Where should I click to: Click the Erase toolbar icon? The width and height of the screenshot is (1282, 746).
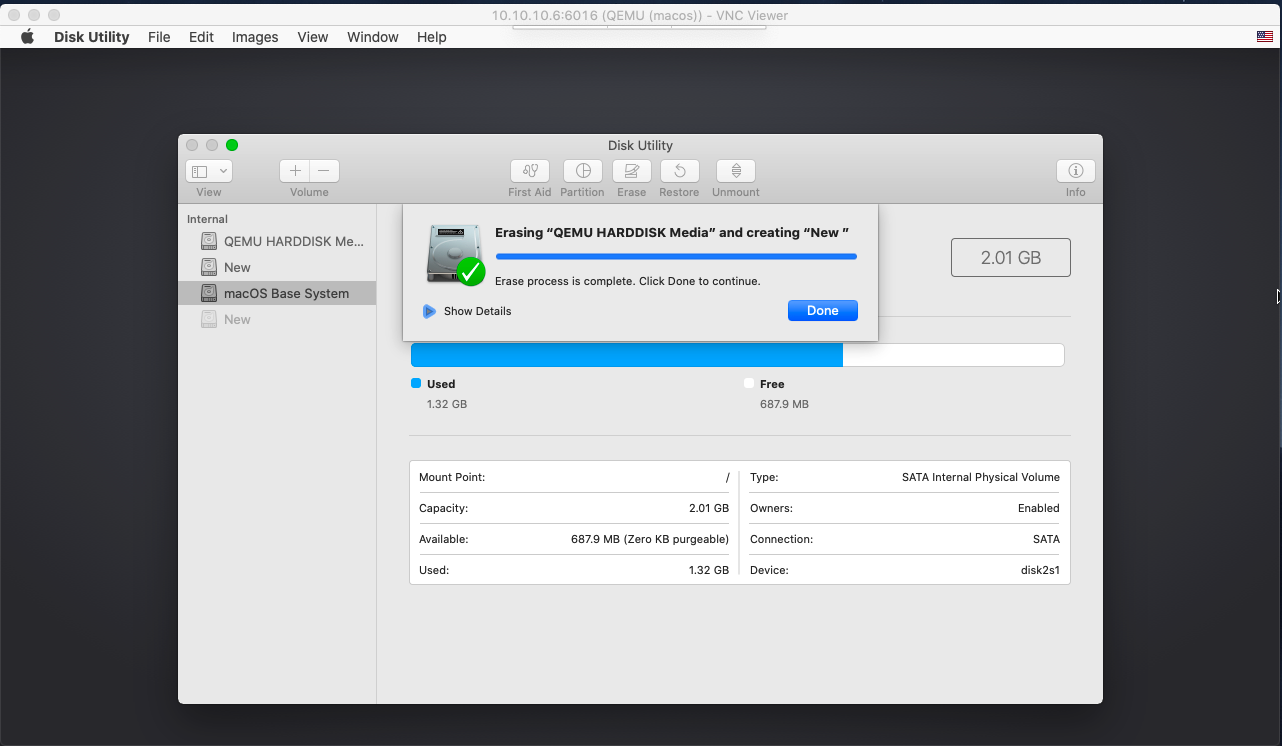631,171
